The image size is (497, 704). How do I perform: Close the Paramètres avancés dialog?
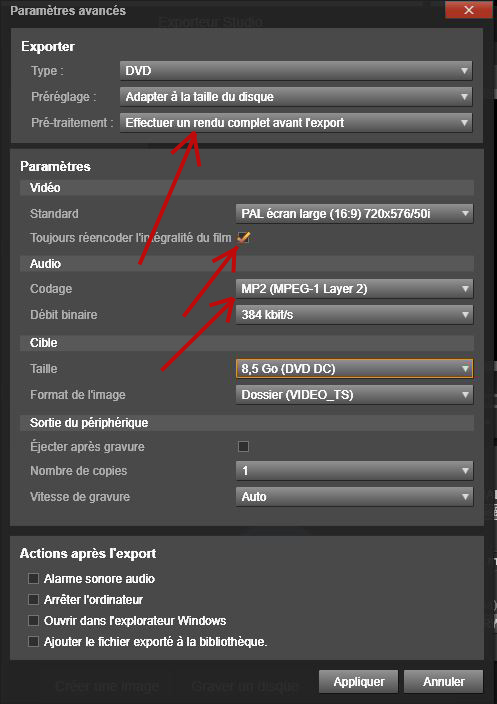click(x=469, y=10)
